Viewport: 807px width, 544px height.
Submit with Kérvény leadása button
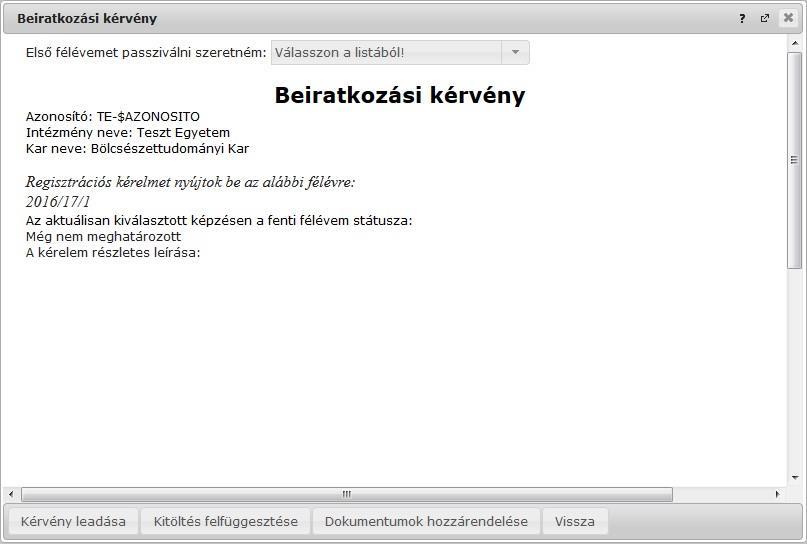click(73, 521)
